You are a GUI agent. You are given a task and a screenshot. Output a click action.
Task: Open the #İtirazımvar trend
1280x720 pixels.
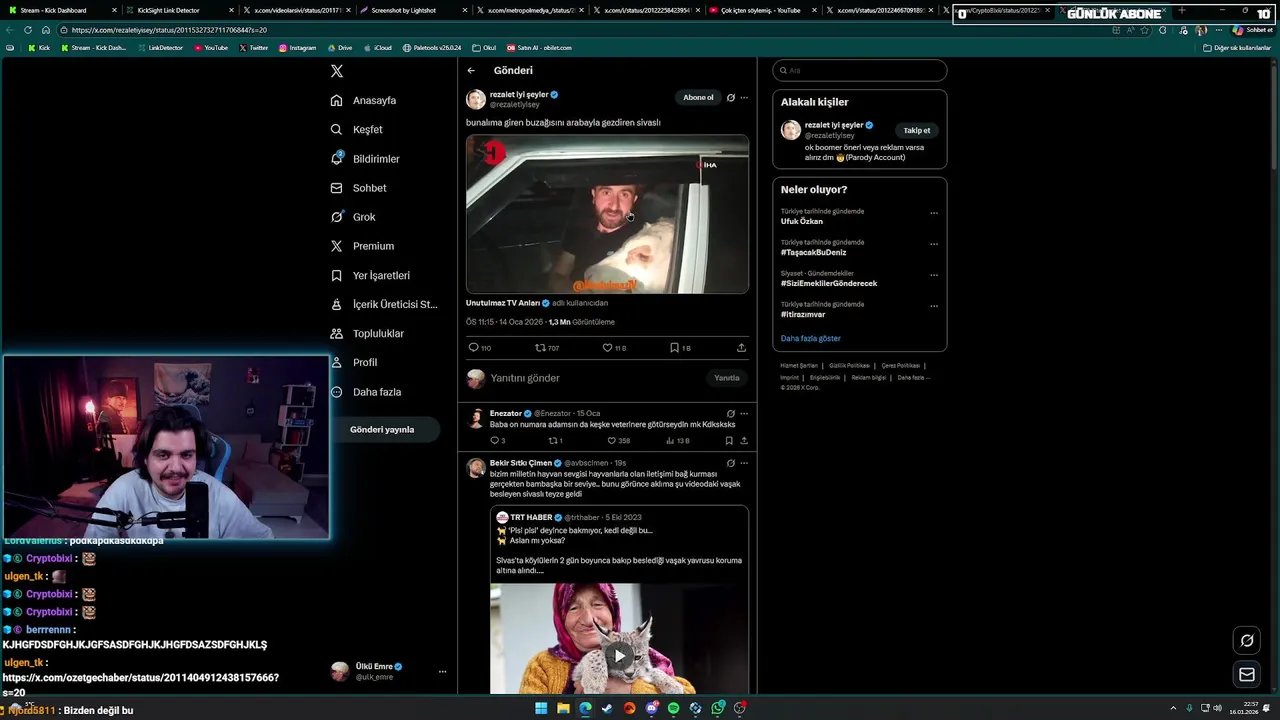(803, 314)
